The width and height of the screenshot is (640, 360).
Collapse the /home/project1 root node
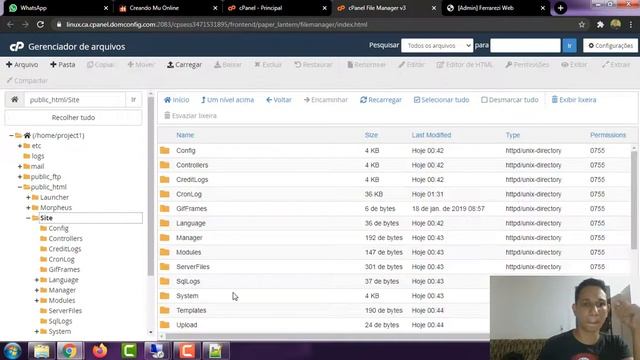(x=11, y=136)
